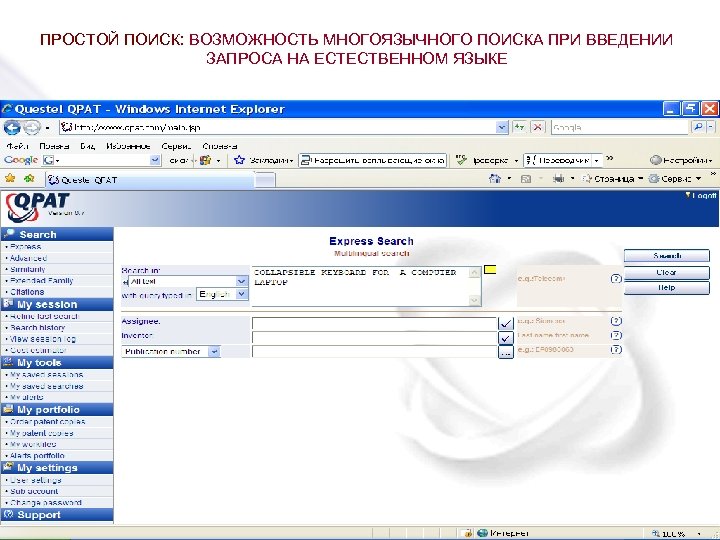Screen dimensions: 720x540
Task: Open the 'All text' search field dropdown
Action: pyautogui.click(x=241, y=281)
